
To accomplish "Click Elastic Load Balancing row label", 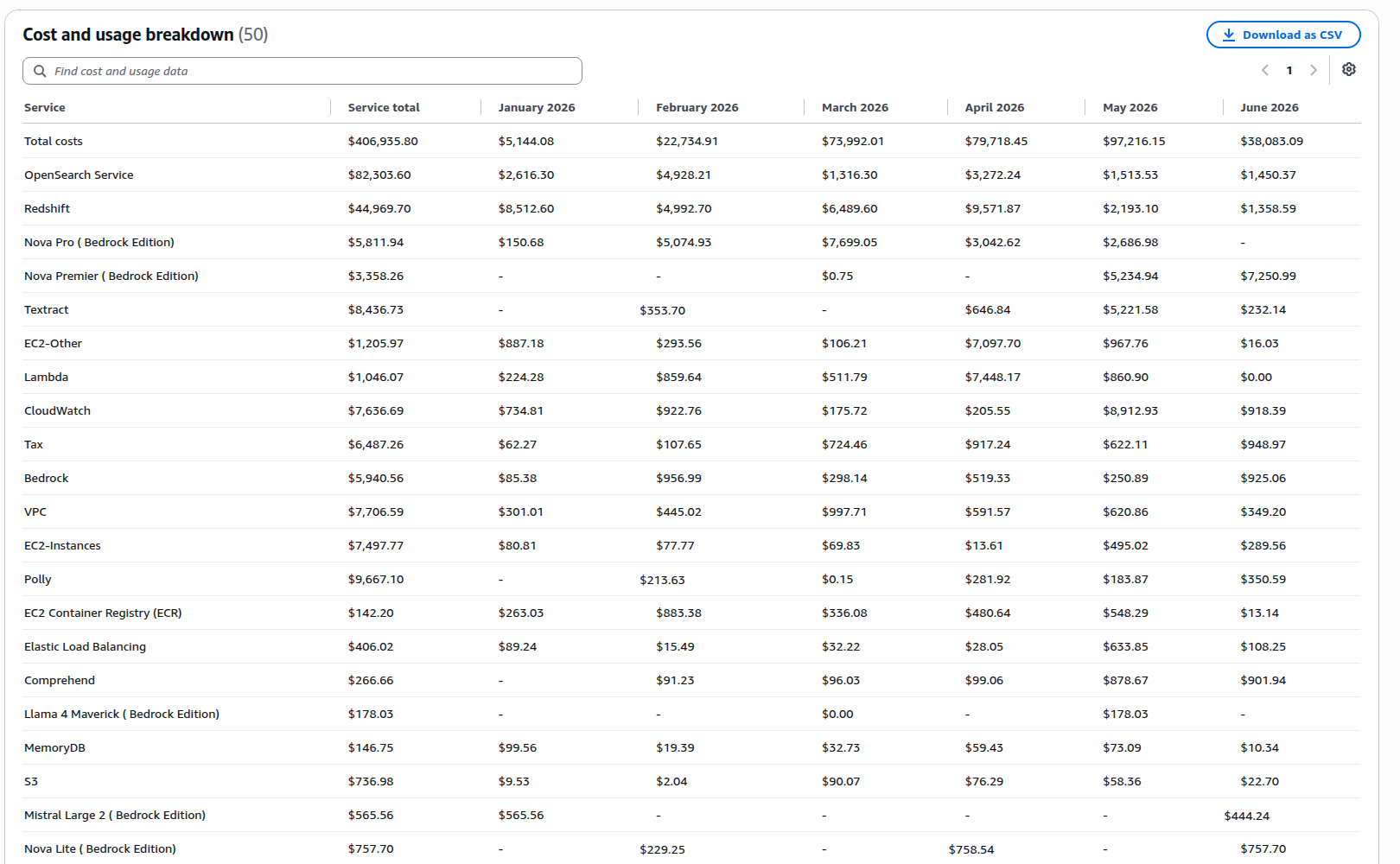I will 85,646.
